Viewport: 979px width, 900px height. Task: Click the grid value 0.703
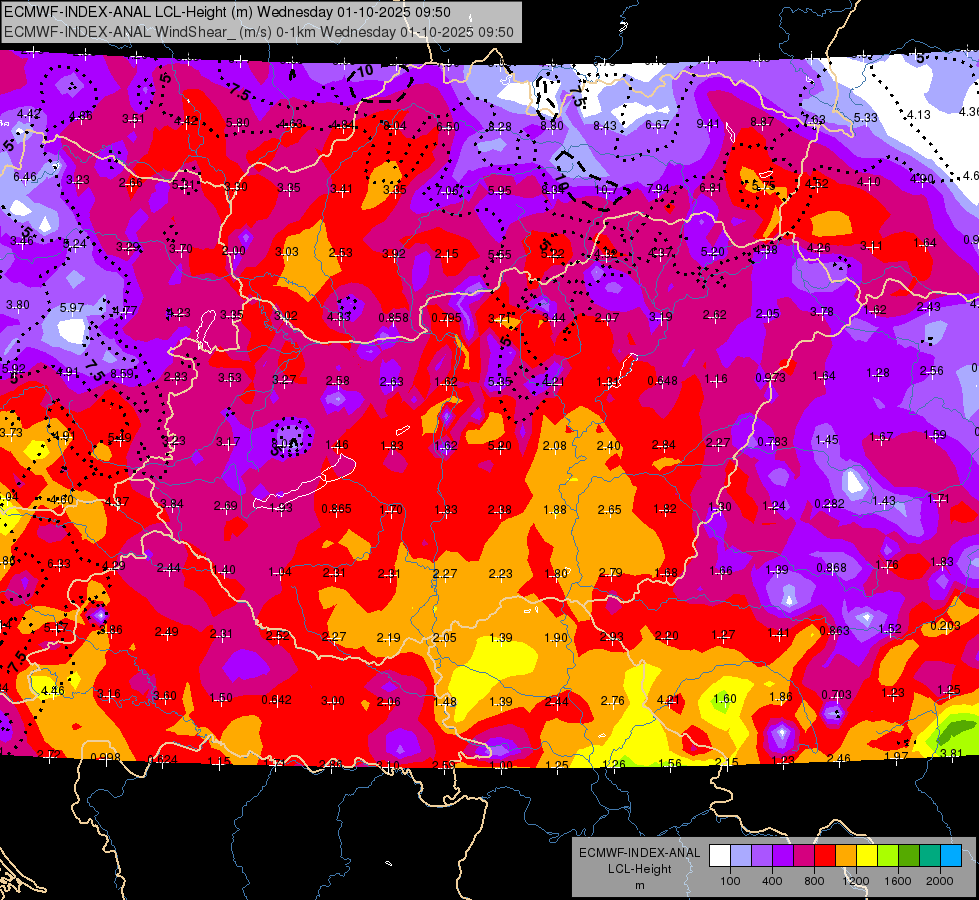836,695
